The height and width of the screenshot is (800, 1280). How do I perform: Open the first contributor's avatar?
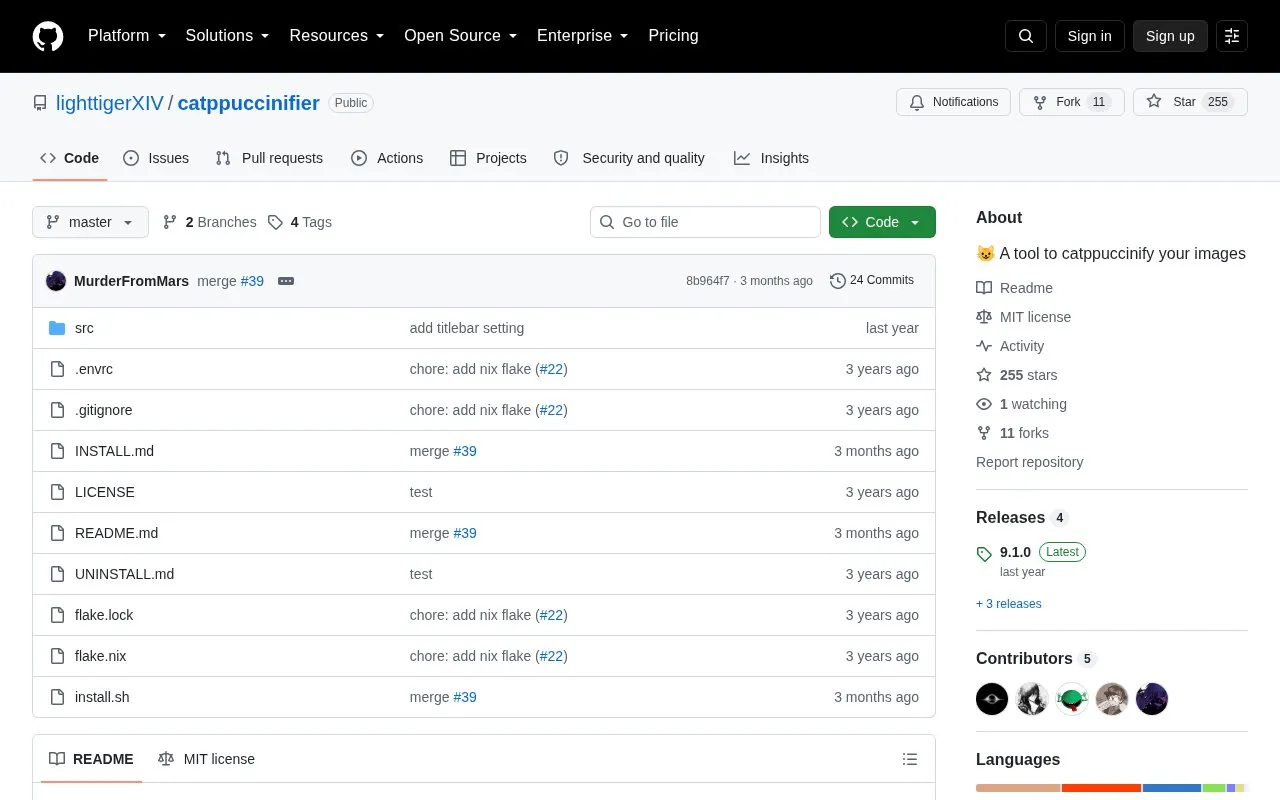[992, 699]
